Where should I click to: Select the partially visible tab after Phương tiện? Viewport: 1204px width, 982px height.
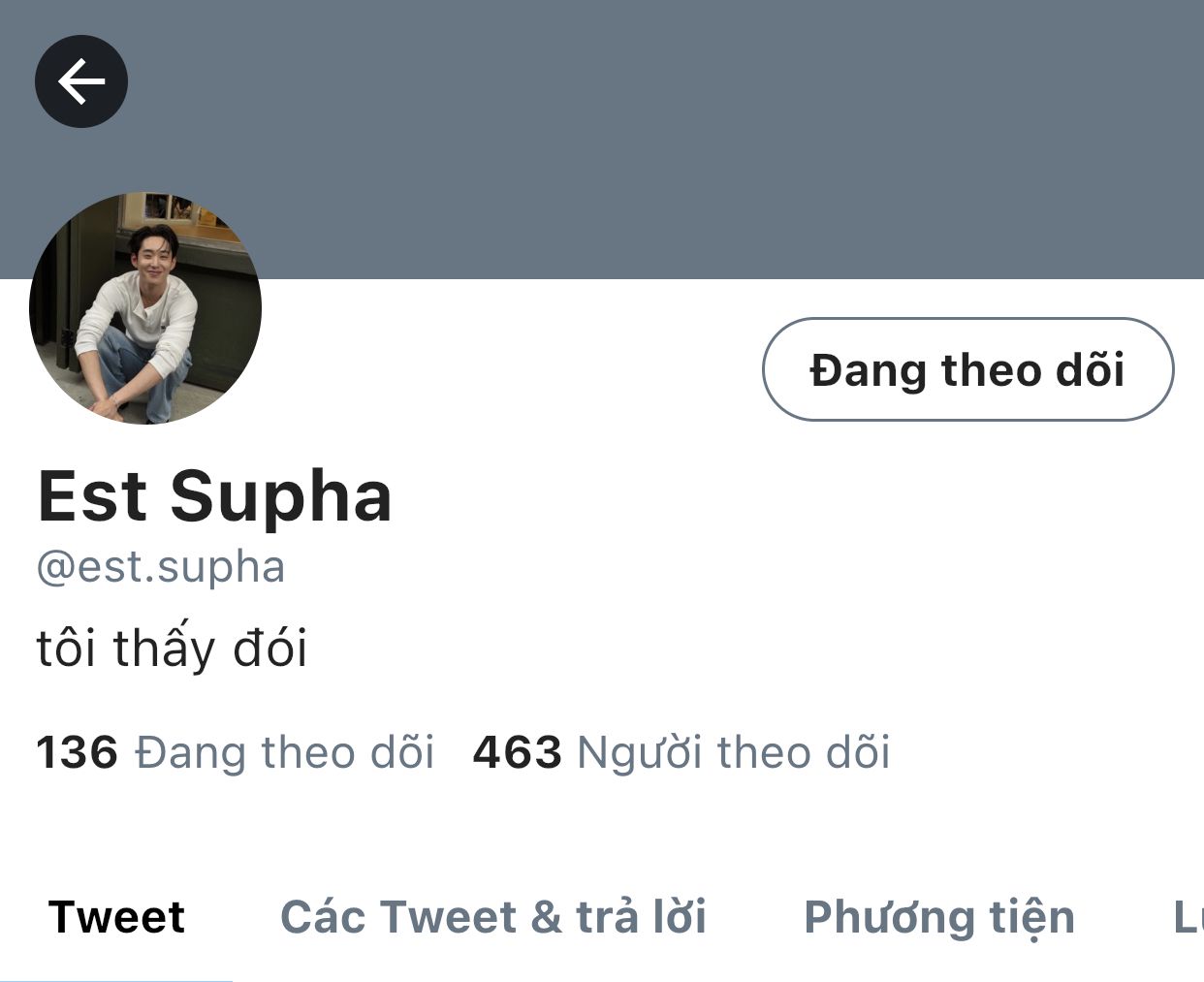tap(1188, 917)
